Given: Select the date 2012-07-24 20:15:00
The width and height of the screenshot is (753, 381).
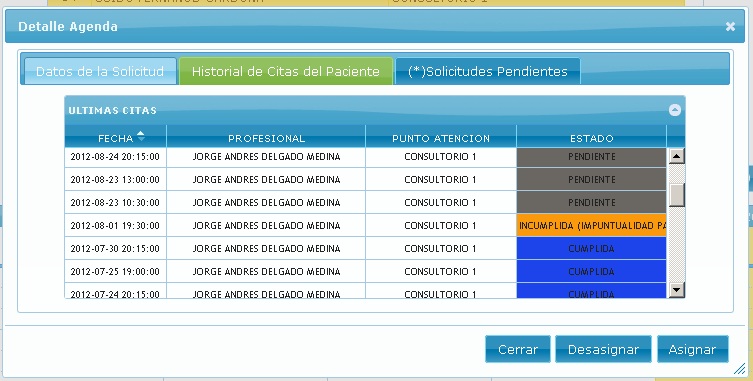Looking at the screenshot, I should tap(115, 294).
